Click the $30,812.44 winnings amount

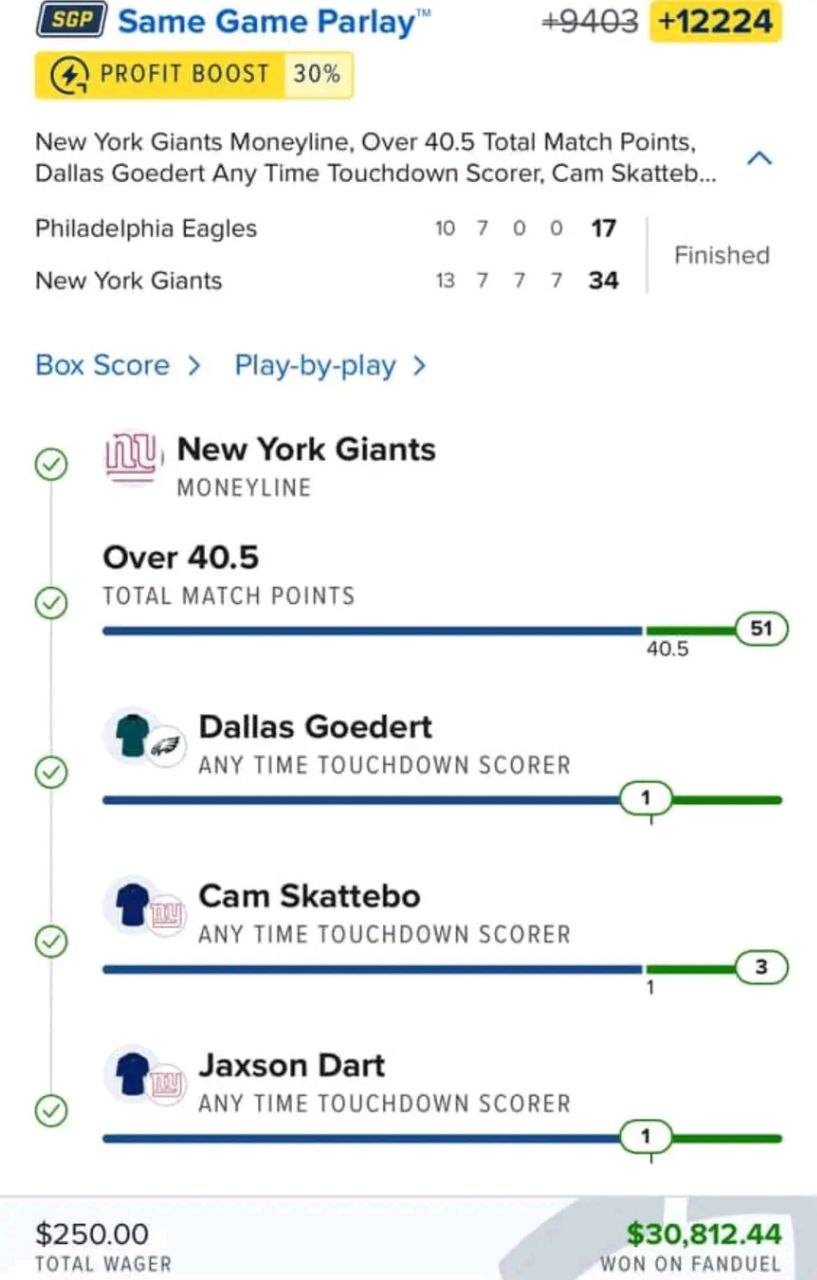[x=703, y=1233]
